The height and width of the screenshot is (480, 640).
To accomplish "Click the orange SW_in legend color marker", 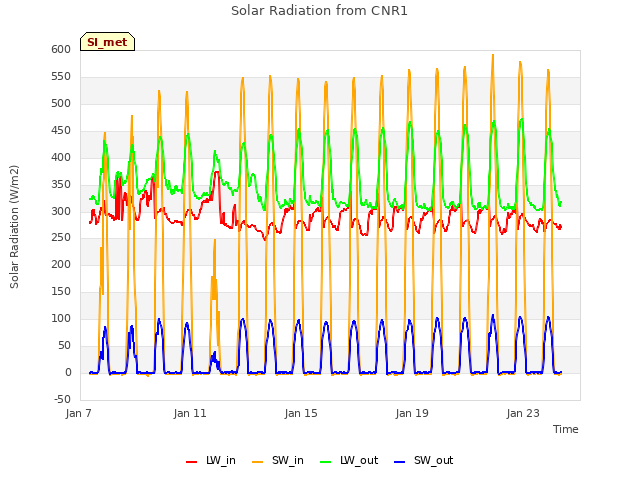I will 258,462.
